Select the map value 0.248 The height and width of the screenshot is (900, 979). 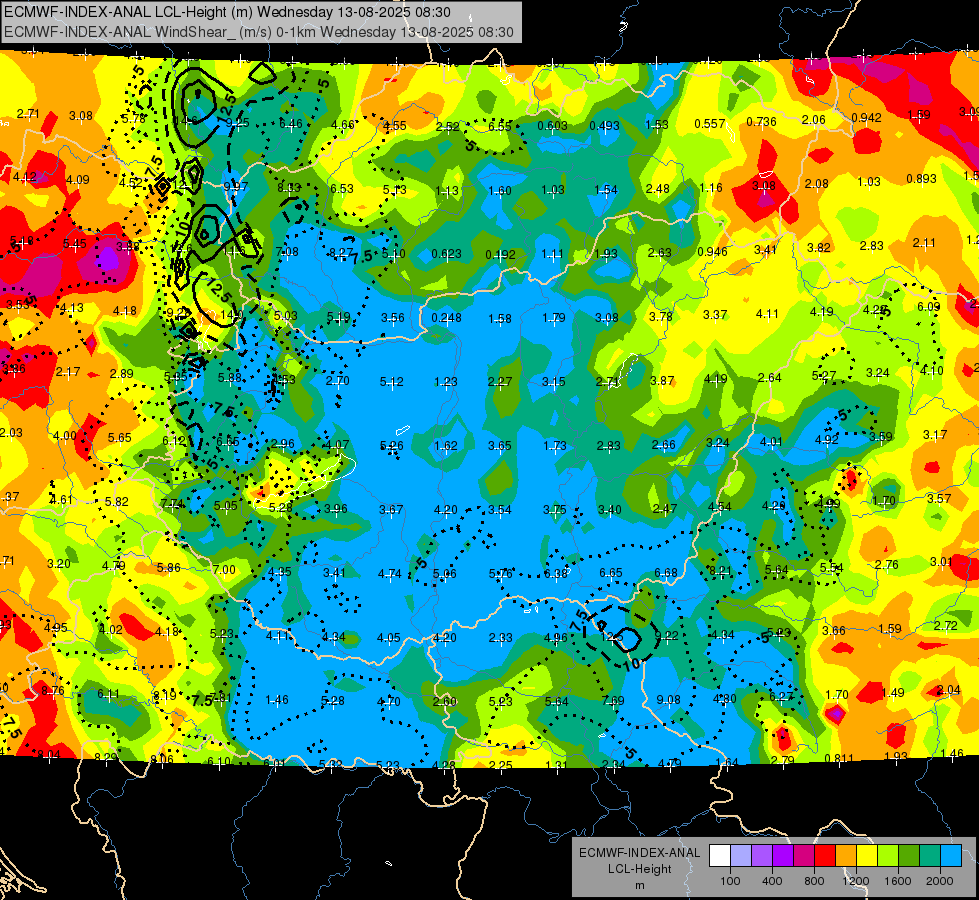point(446,318)
